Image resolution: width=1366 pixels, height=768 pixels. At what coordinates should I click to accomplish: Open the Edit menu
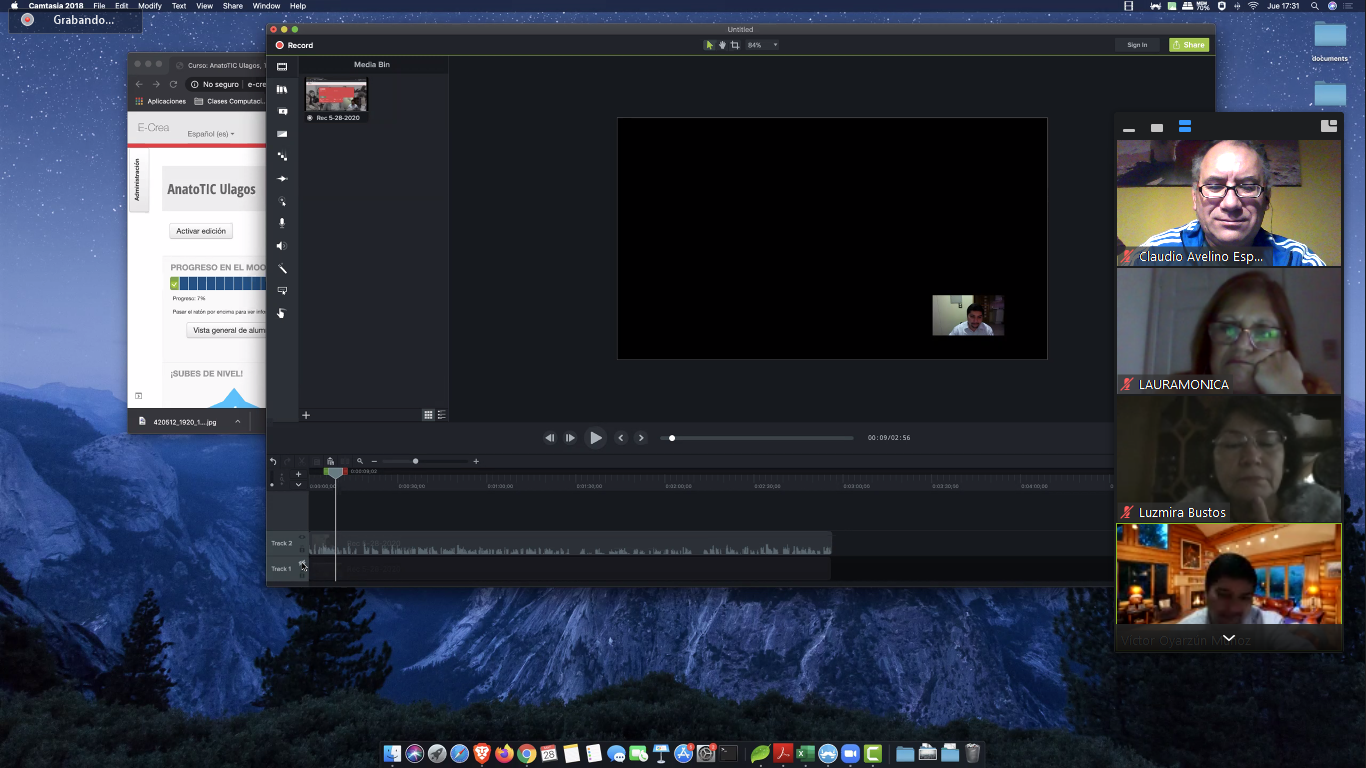point(121,6)
